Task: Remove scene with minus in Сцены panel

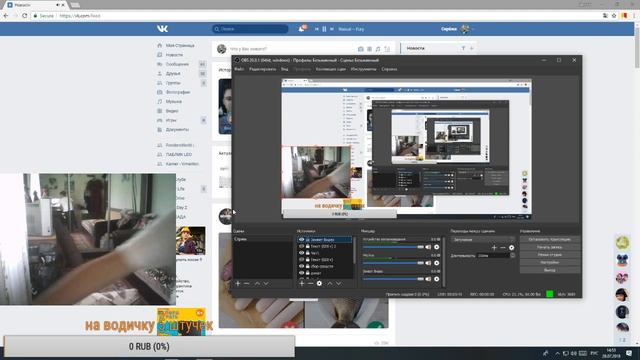Action: click(247, 283)
